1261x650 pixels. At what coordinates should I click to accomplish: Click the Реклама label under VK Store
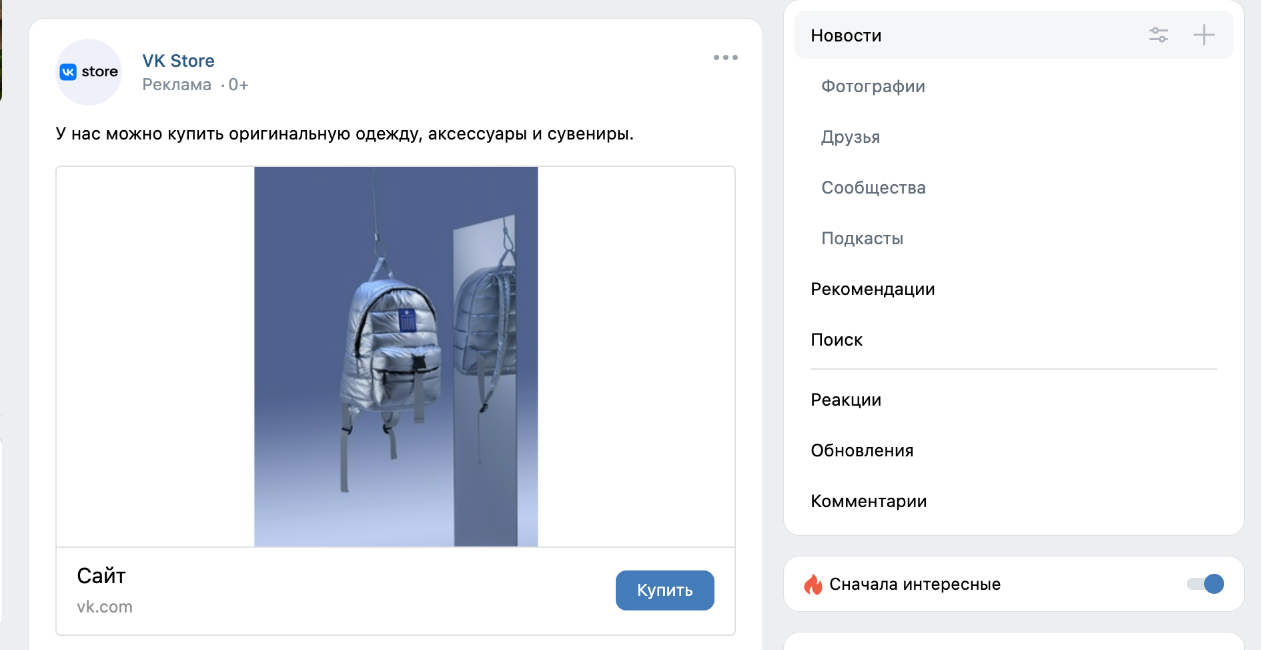coord(177,85)
